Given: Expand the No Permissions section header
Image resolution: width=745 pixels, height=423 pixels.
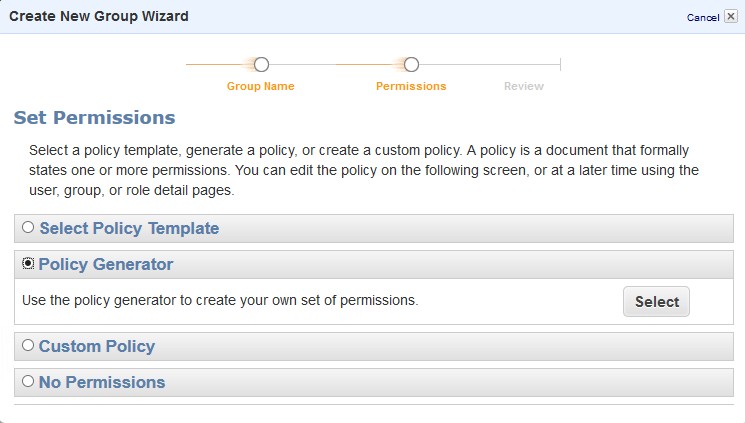Looking at the screenshot, I should pyautogui.click(x=102, y=383).
